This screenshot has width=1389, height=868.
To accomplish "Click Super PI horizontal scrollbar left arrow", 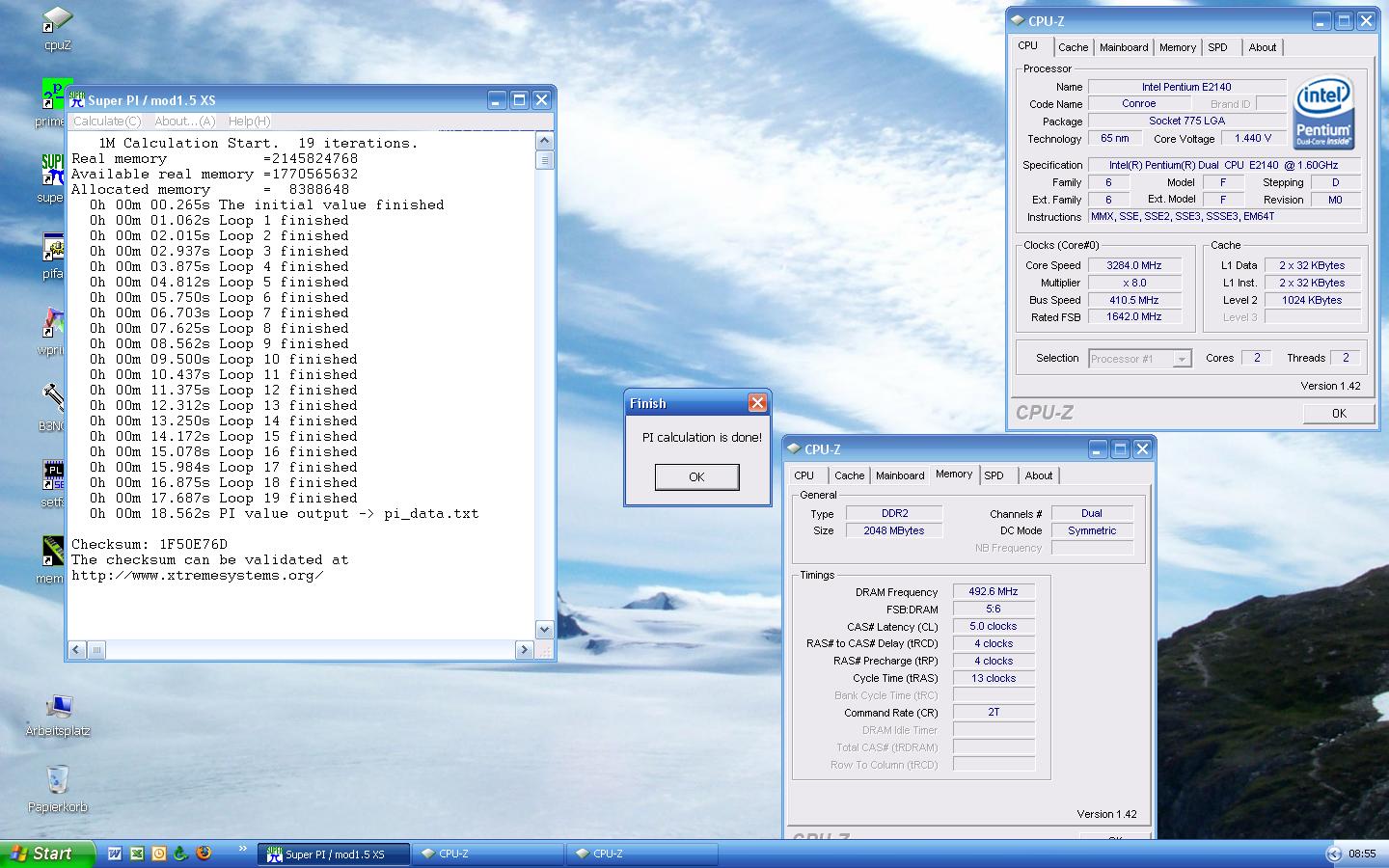I will coord(77,650).
